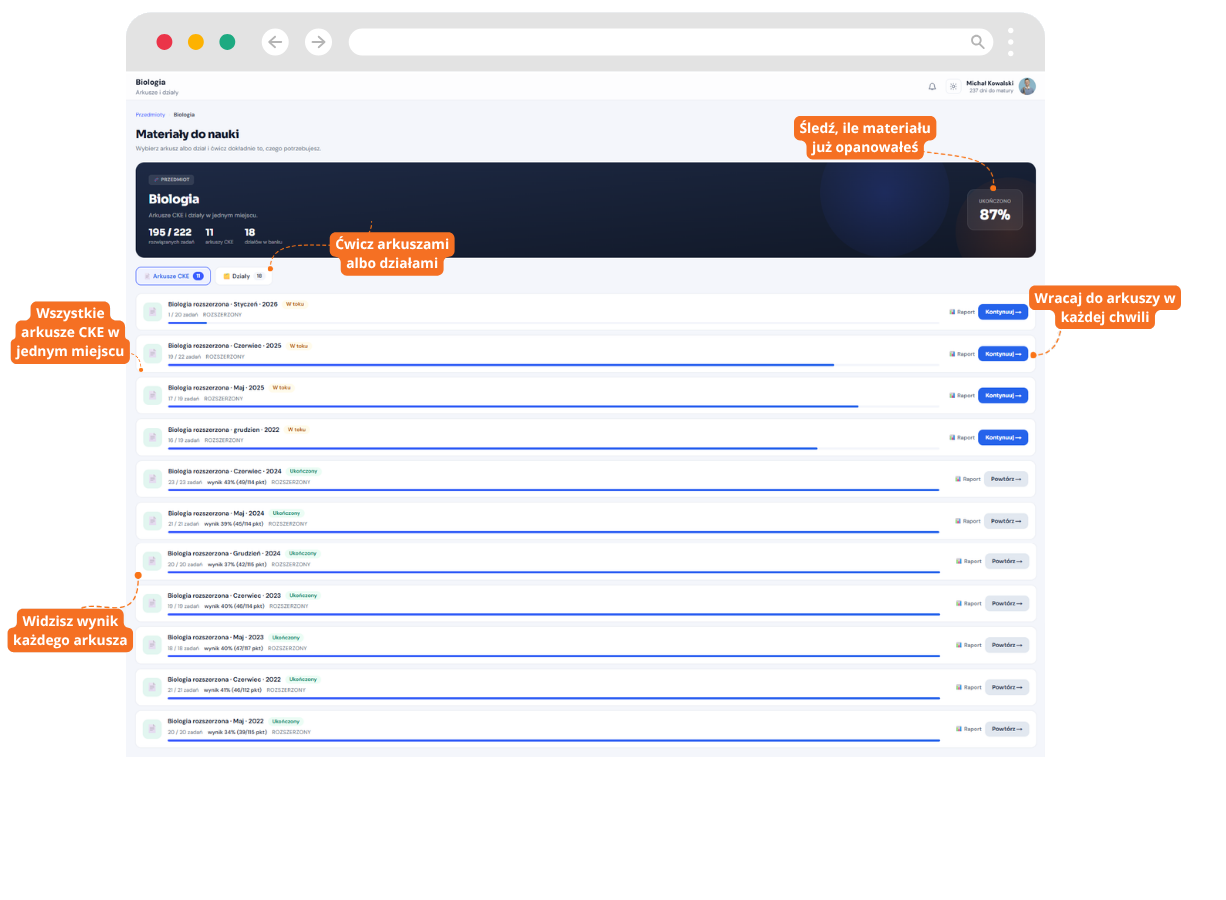Click the "87%" completion value
The image size is (1226, 900).
click(994, 215)
